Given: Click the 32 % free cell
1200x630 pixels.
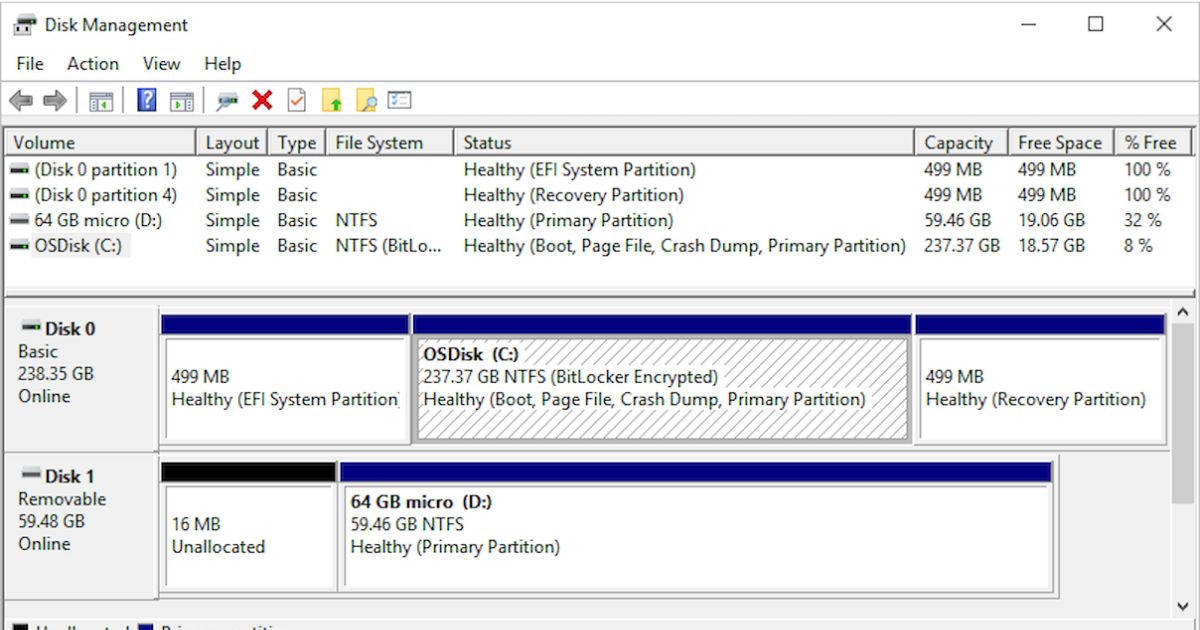Looking at the screenshot, I should [1142, 220].
